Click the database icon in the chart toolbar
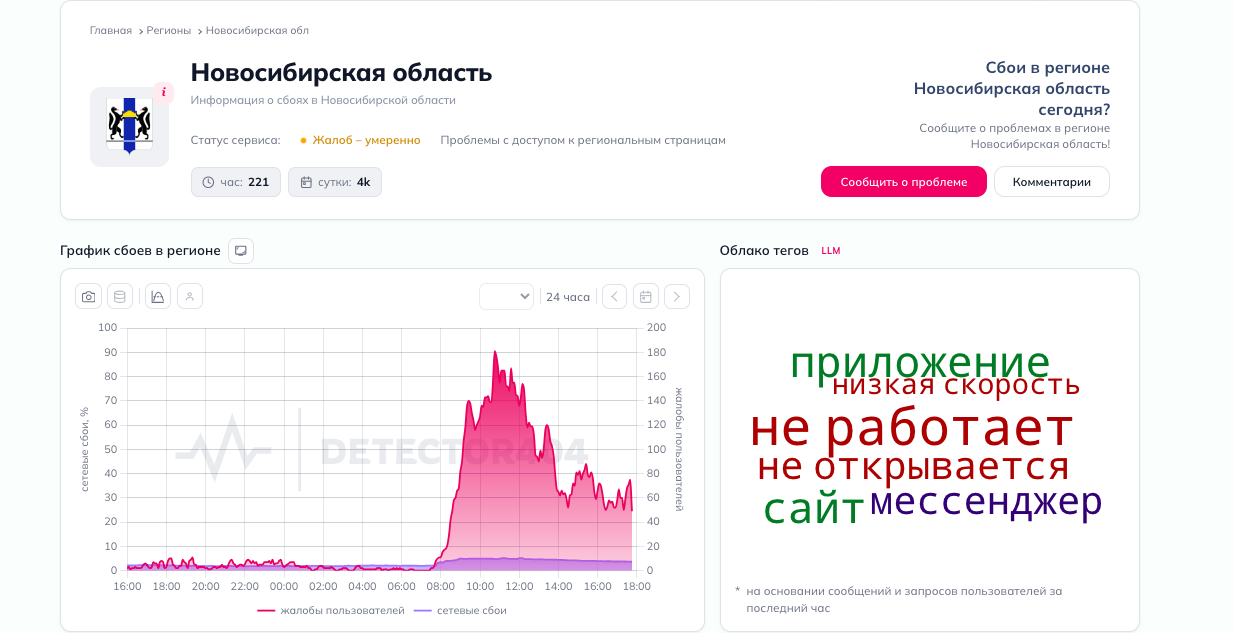The width and height of the screenshot is (1233, 633). [120, 296]
